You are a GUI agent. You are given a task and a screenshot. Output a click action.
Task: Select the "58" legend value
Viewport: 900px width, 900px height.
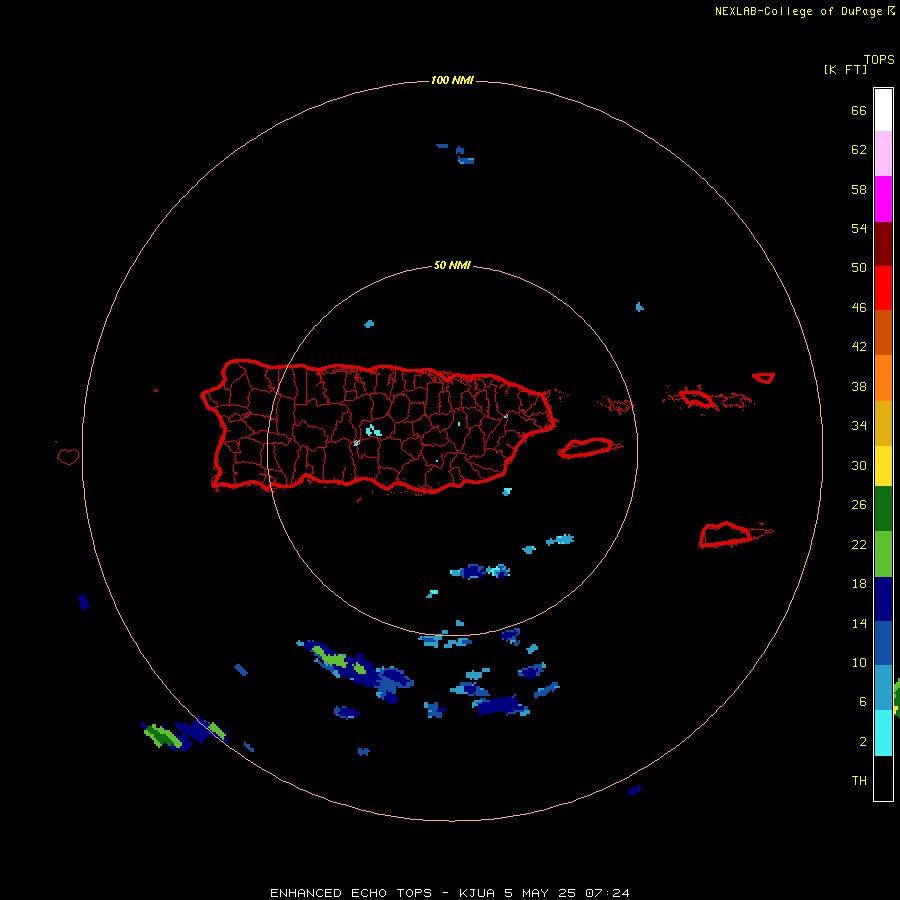859,189
